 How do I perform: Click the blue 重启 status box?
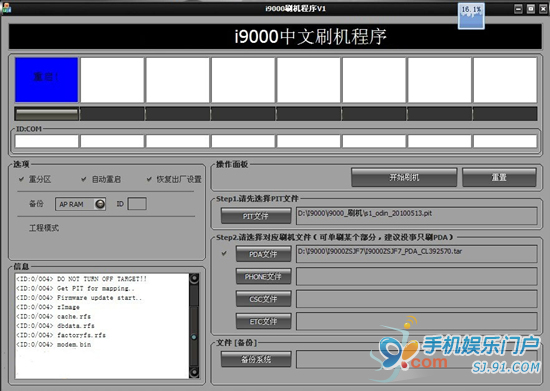click(46, 80)
